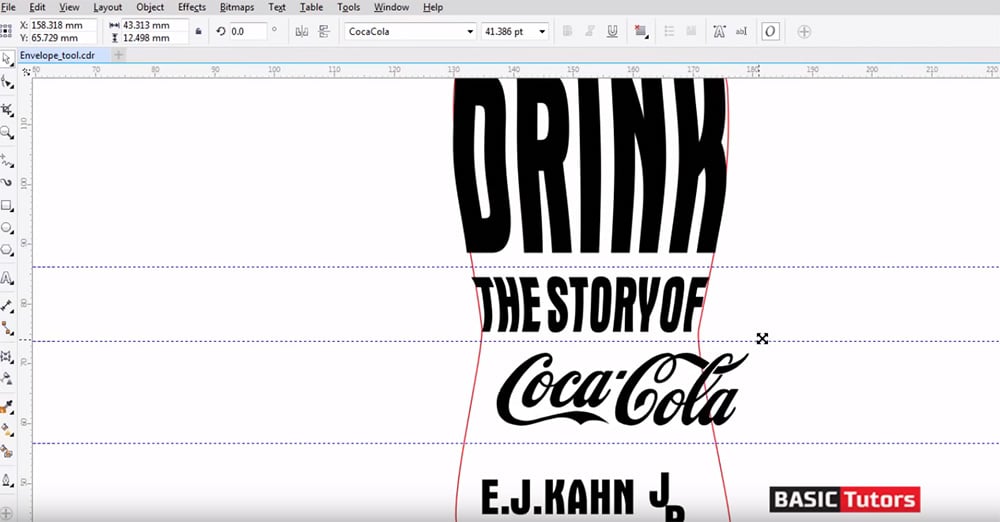Toggle drop cap button
This screenshot has height=522, width=1000.
pyautogui.click(x=691, y=31)
